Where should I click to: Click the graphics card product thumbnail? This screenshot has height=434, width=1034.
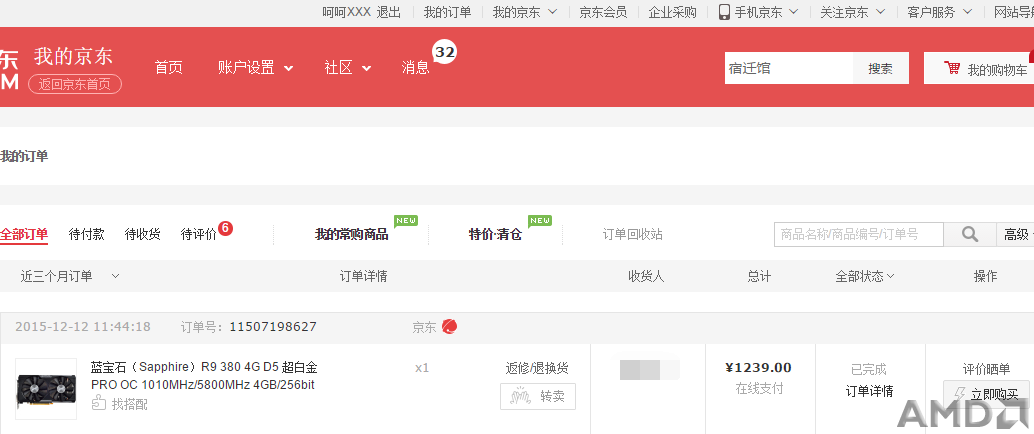coord(46,388)
